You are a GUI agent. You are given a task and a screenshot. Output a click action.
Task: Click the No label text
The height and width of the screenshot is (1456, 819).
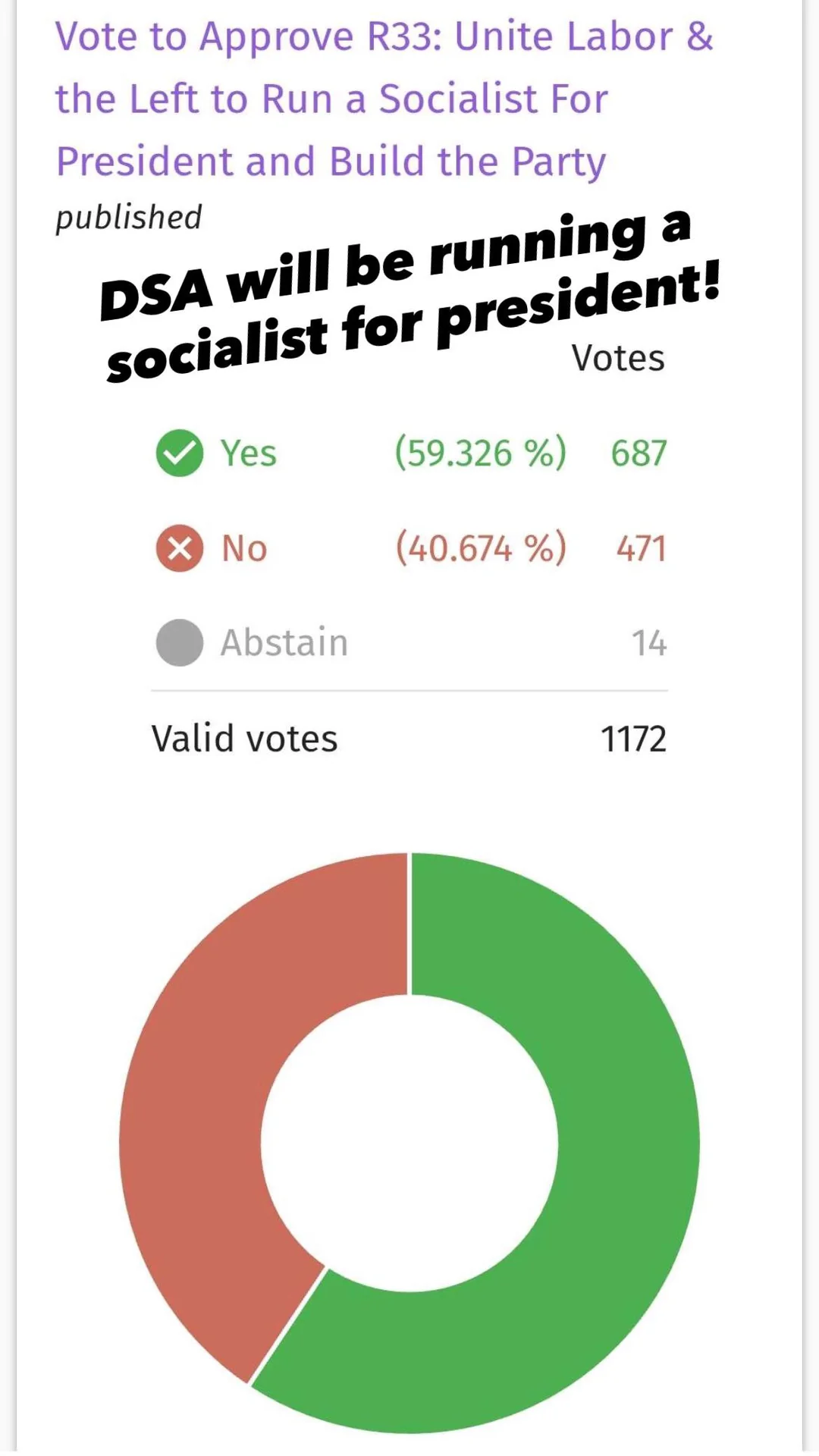click(x=244, y=548)
